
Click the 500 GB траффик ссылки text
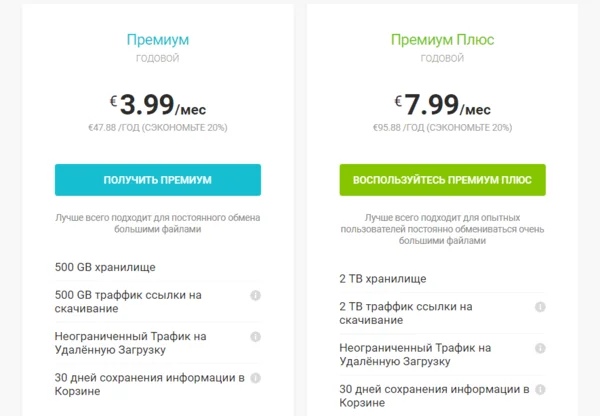[x=128, y=302]
